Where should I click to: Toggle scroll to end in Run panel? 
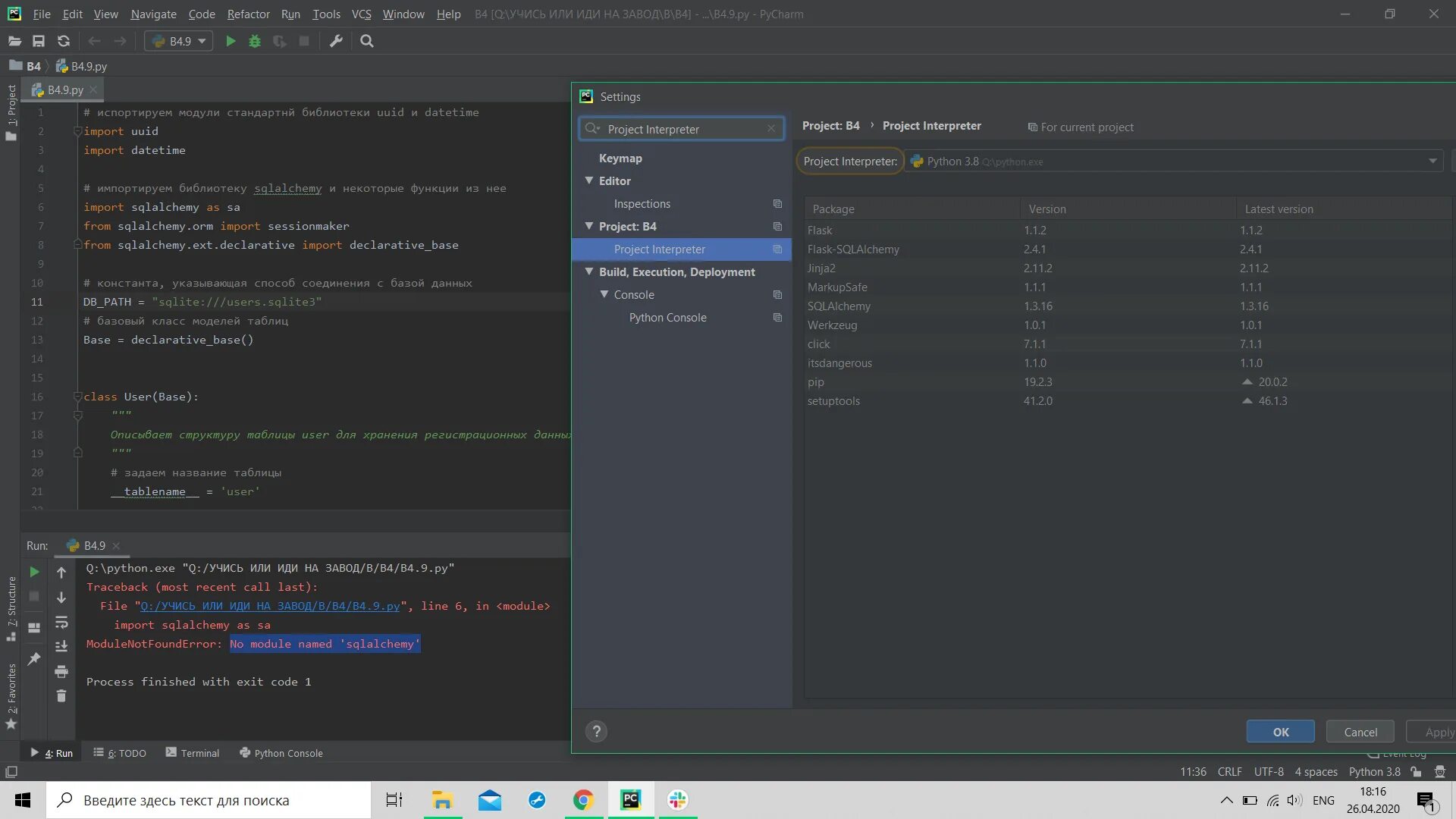(61, 646)
